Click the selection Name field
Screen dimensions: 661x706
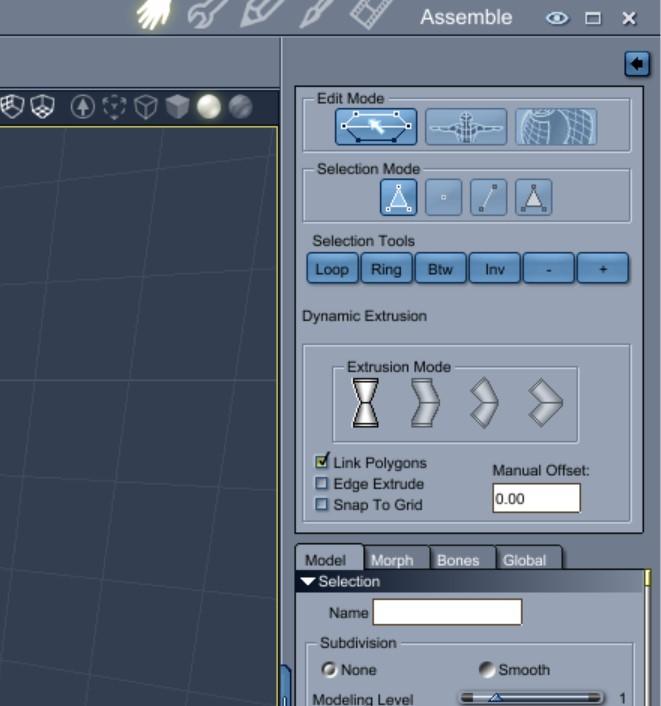(447, 612)
